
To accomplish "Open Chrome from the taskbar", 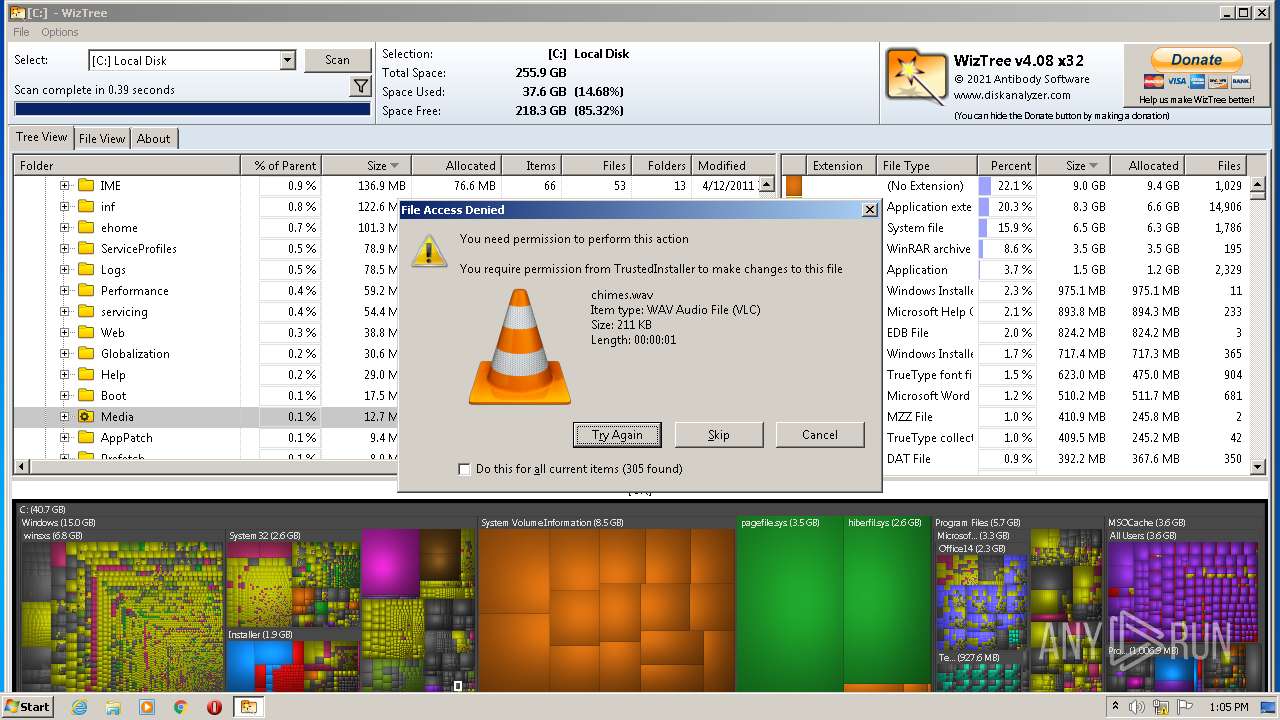I will tap(181, 706).
